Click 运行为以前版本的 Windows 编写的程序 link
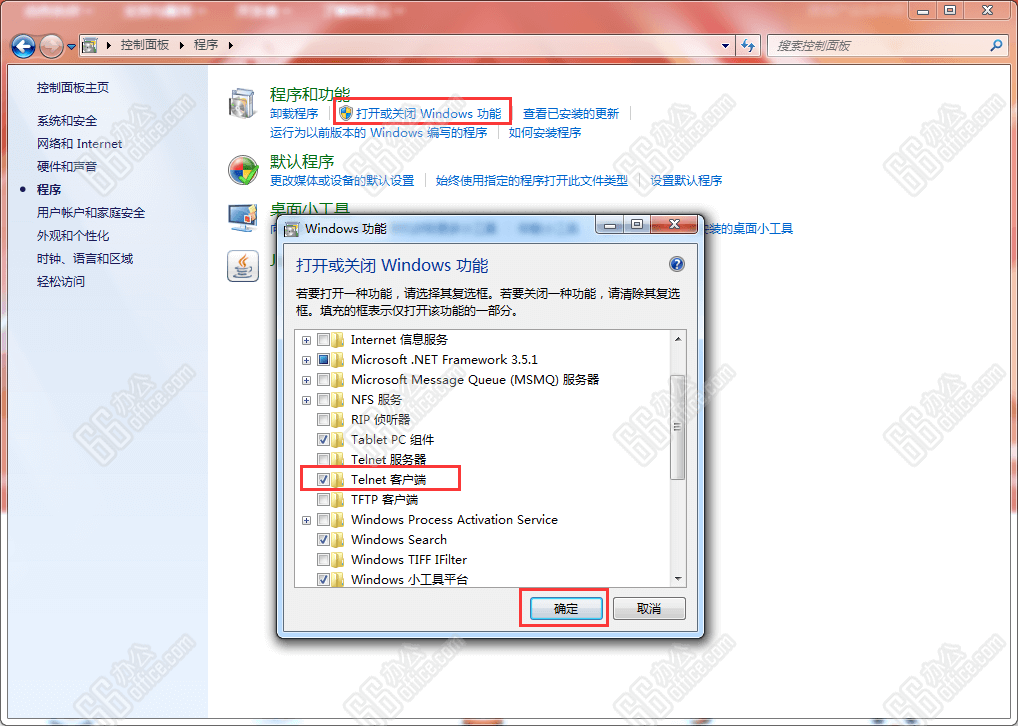 379,132
